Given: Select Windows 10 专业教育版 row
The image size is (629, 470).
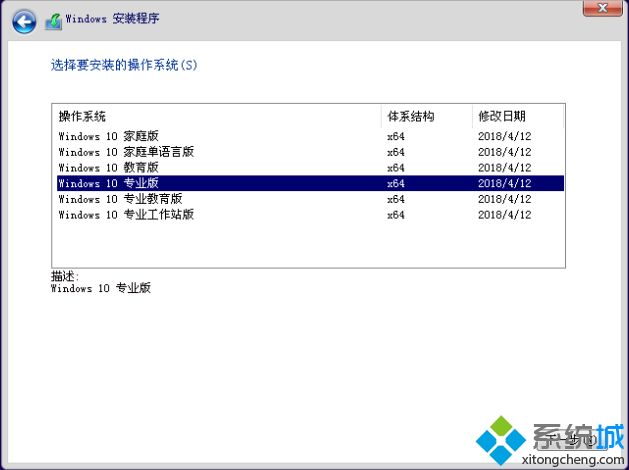Looking at the screenshot, I should [x=310, y=199].
